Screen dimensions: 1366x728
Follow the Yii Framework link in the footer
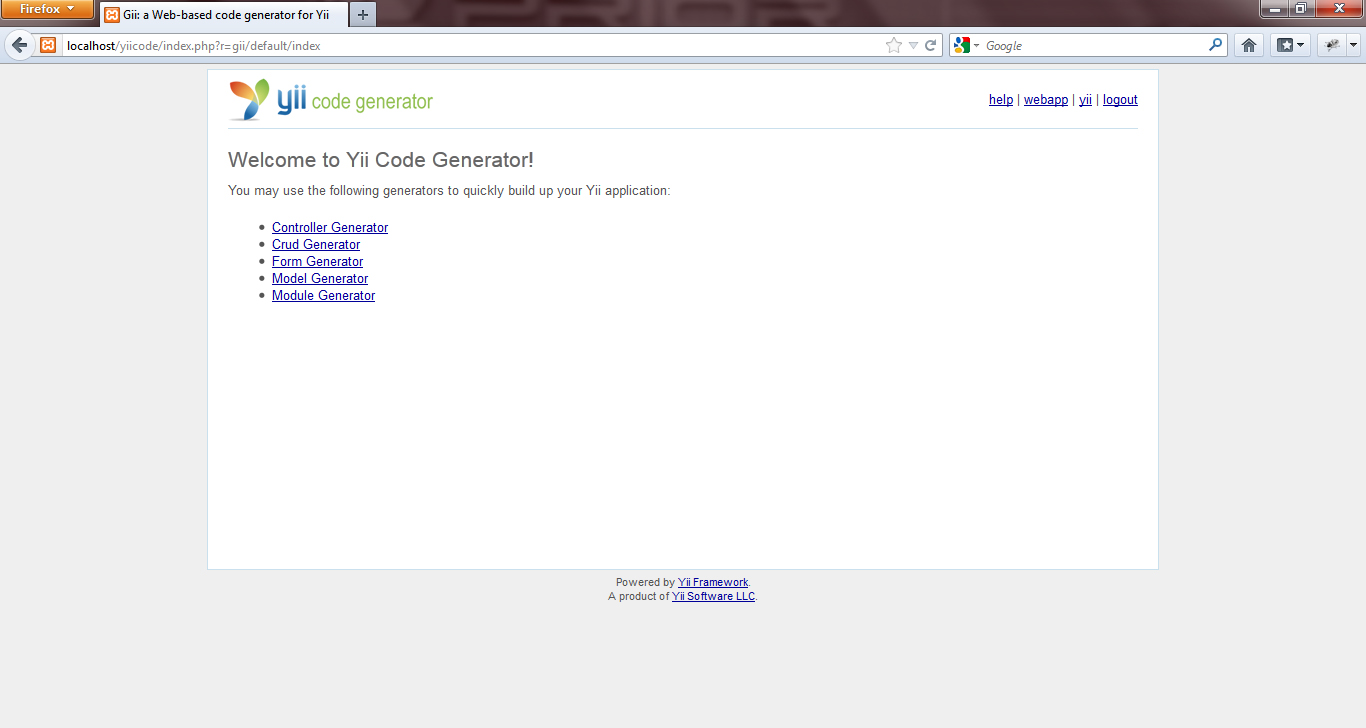[x=712, y=581]
